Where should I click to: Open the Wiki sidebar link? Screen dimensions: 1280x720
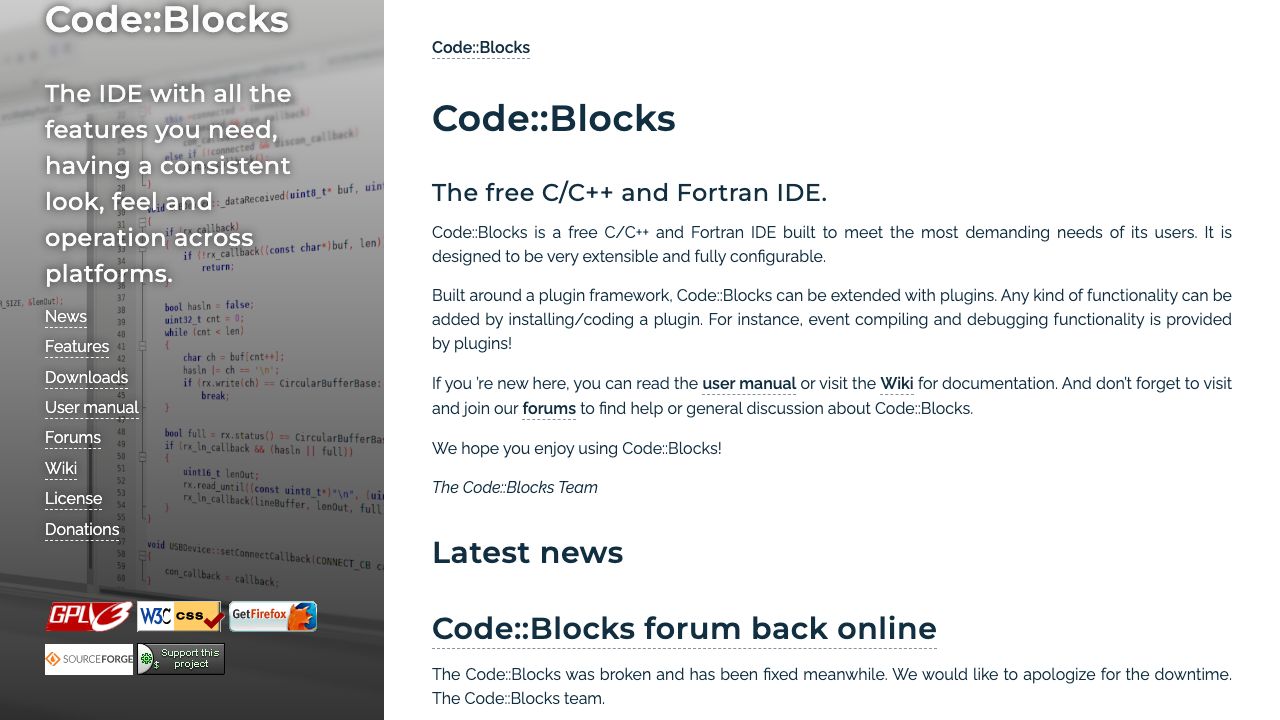(61, 469)
